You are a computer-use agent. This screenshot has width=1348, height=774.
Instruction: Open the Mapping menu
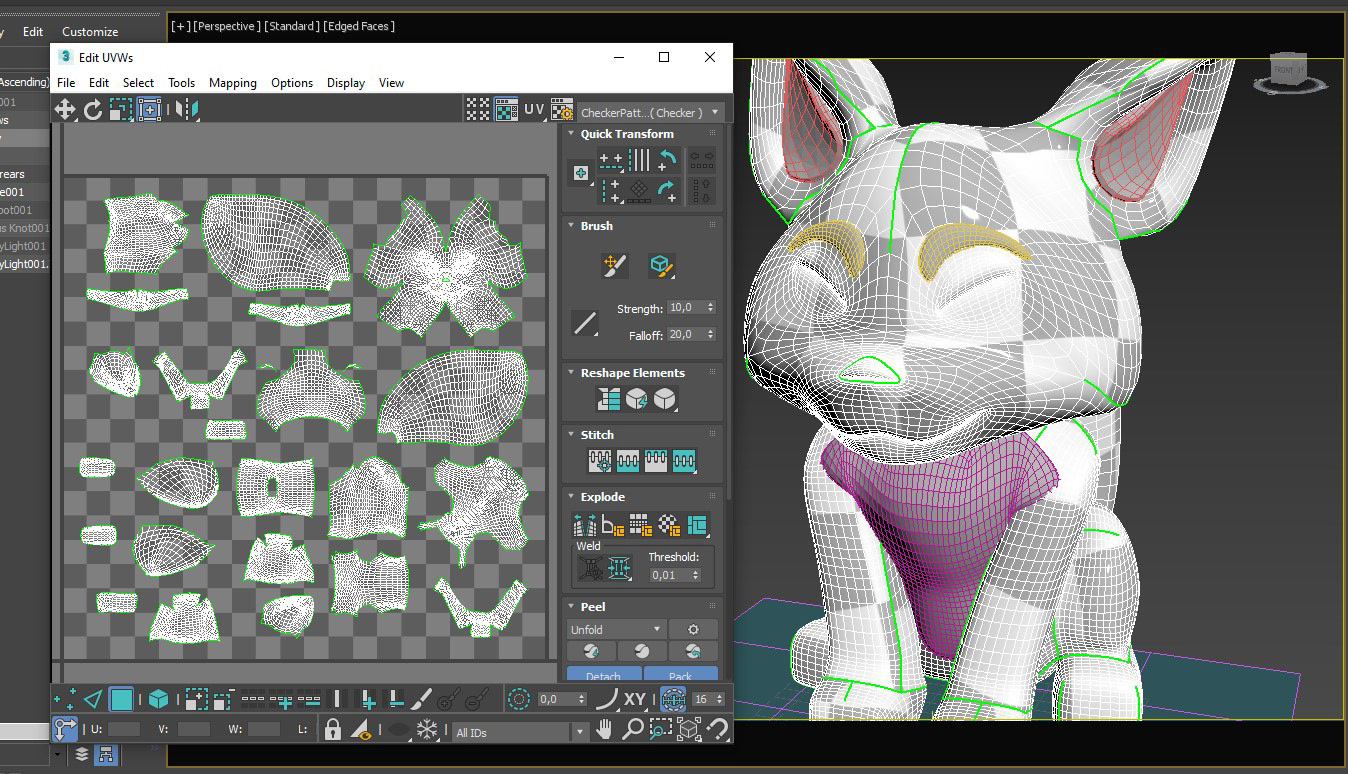coord(232,83)
